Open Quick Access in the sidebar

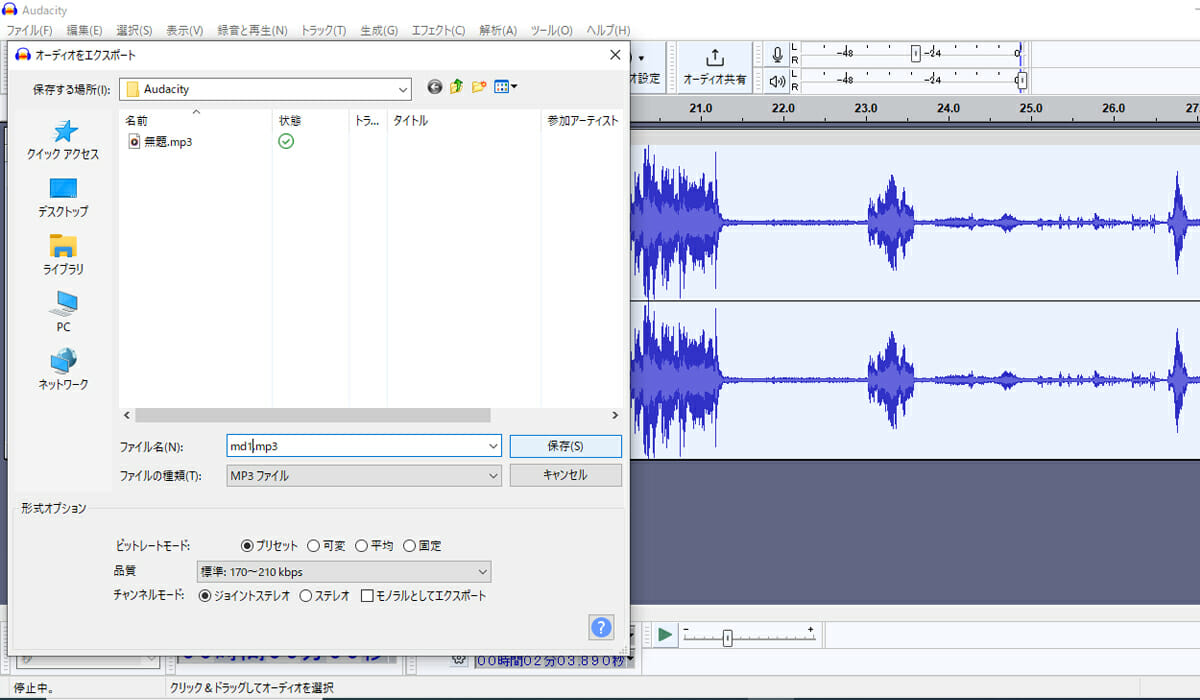(x=63, y=140)
